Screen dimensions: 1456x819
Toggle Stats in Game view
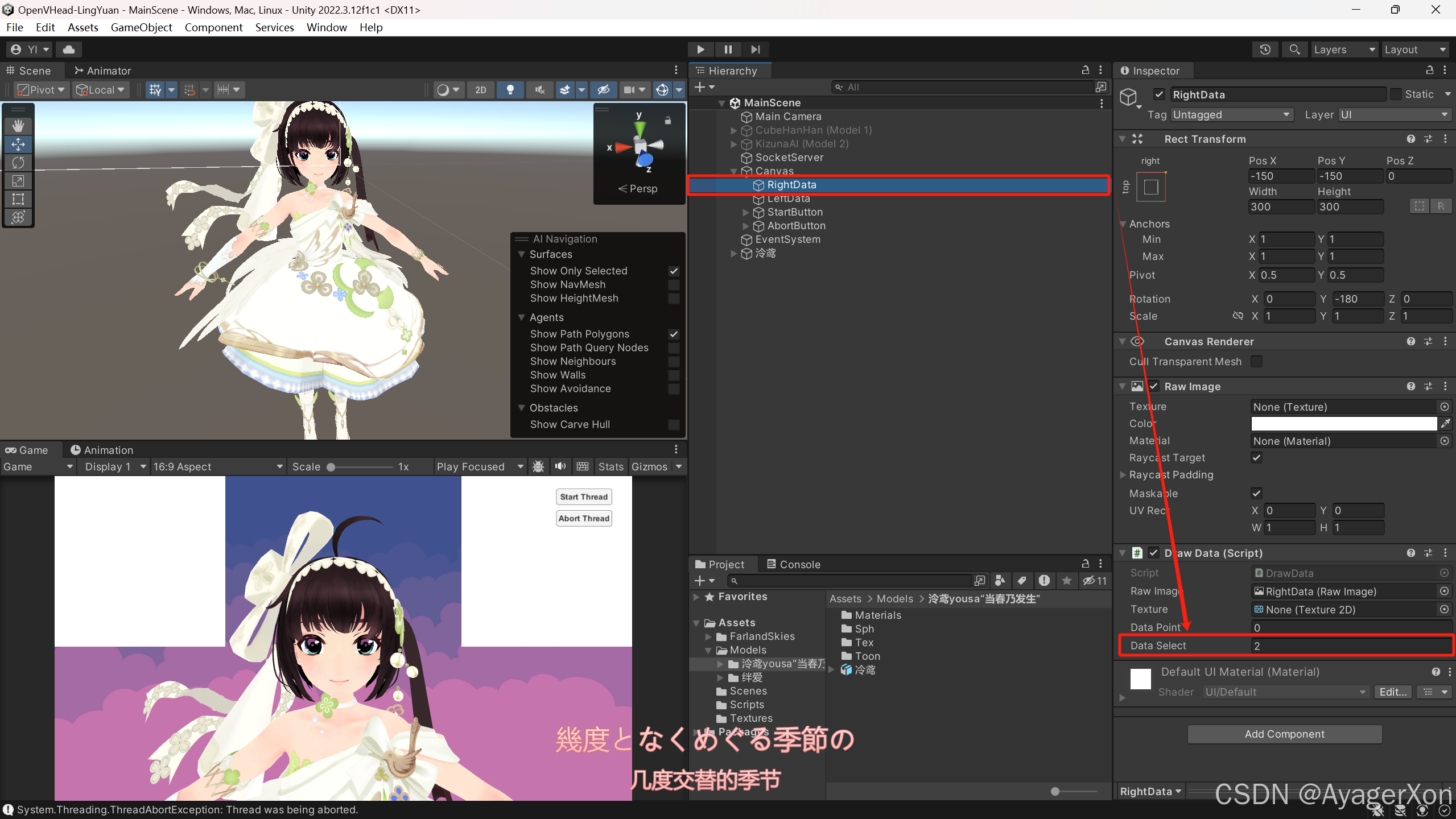tap(611, 467)
